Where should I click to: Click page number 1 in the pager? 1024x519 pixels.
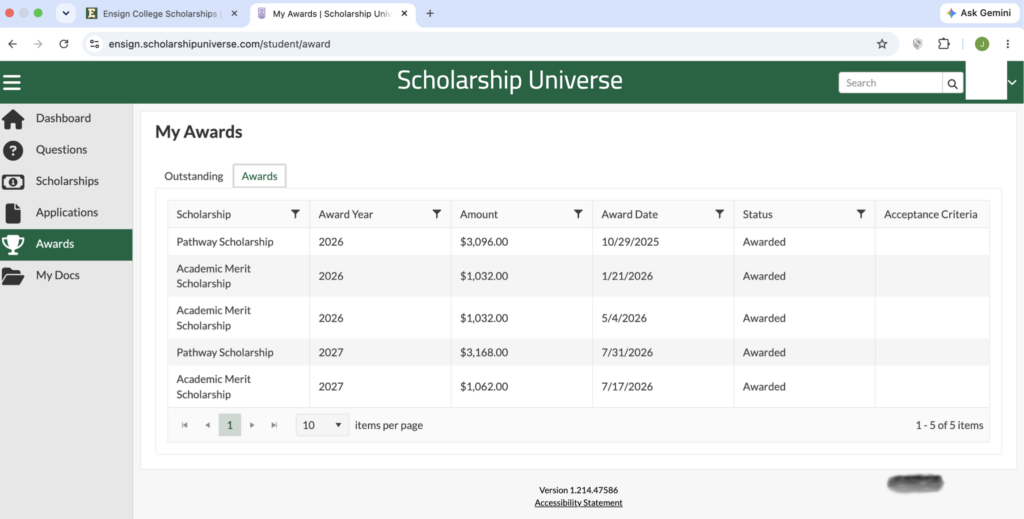tap(230, 425)
